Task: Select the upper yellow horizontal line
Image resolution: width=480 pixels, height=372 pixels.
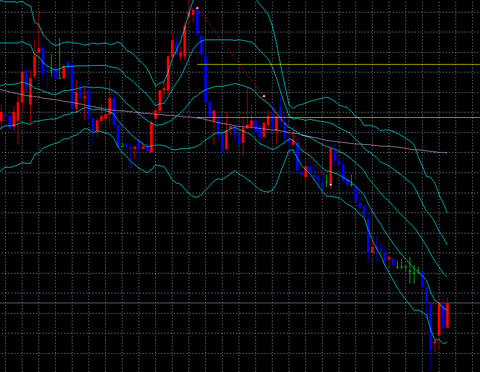Action: pyautogui.click(x=338, y=65)
